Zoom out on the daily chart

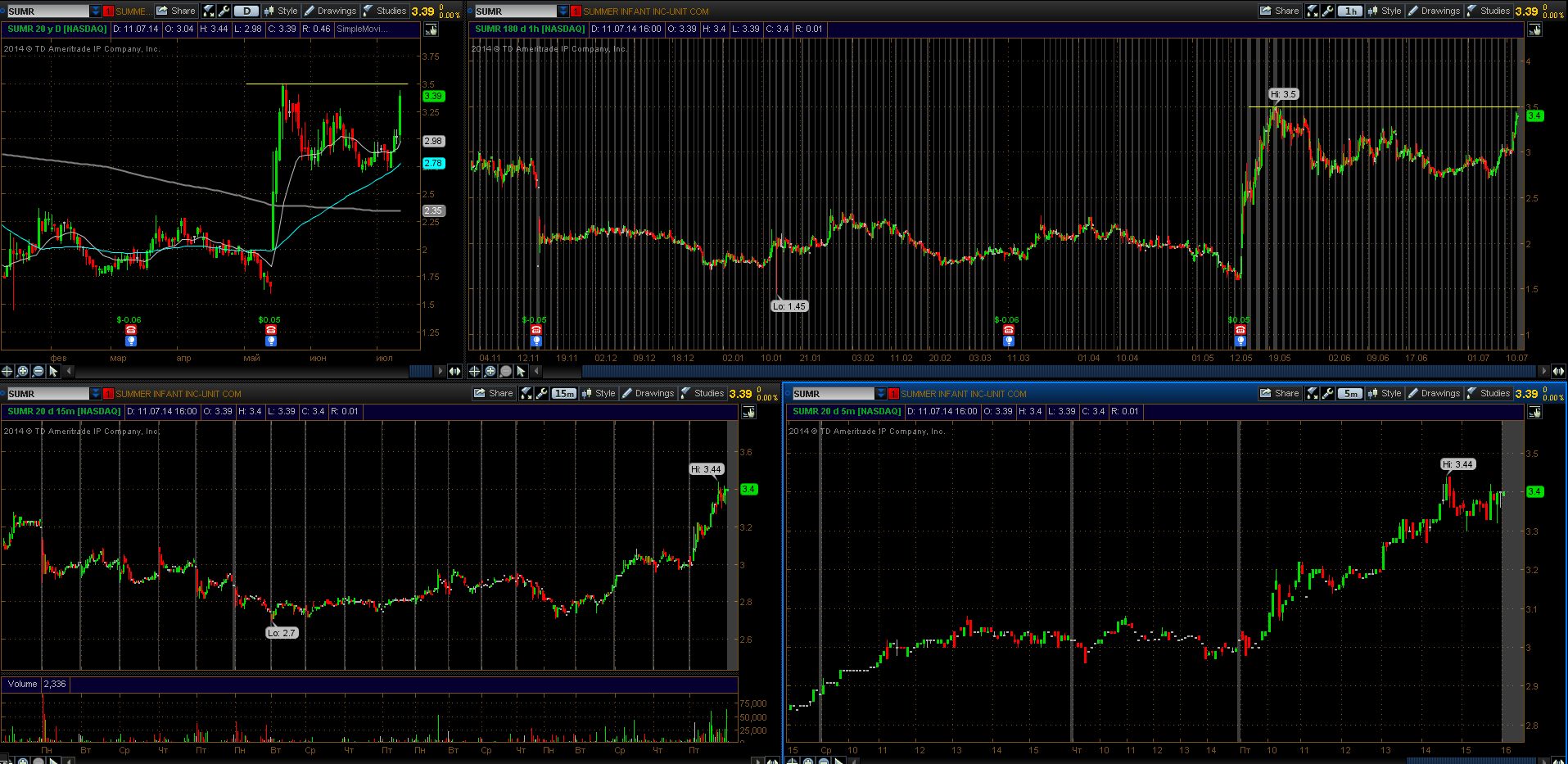click(38, 371)
